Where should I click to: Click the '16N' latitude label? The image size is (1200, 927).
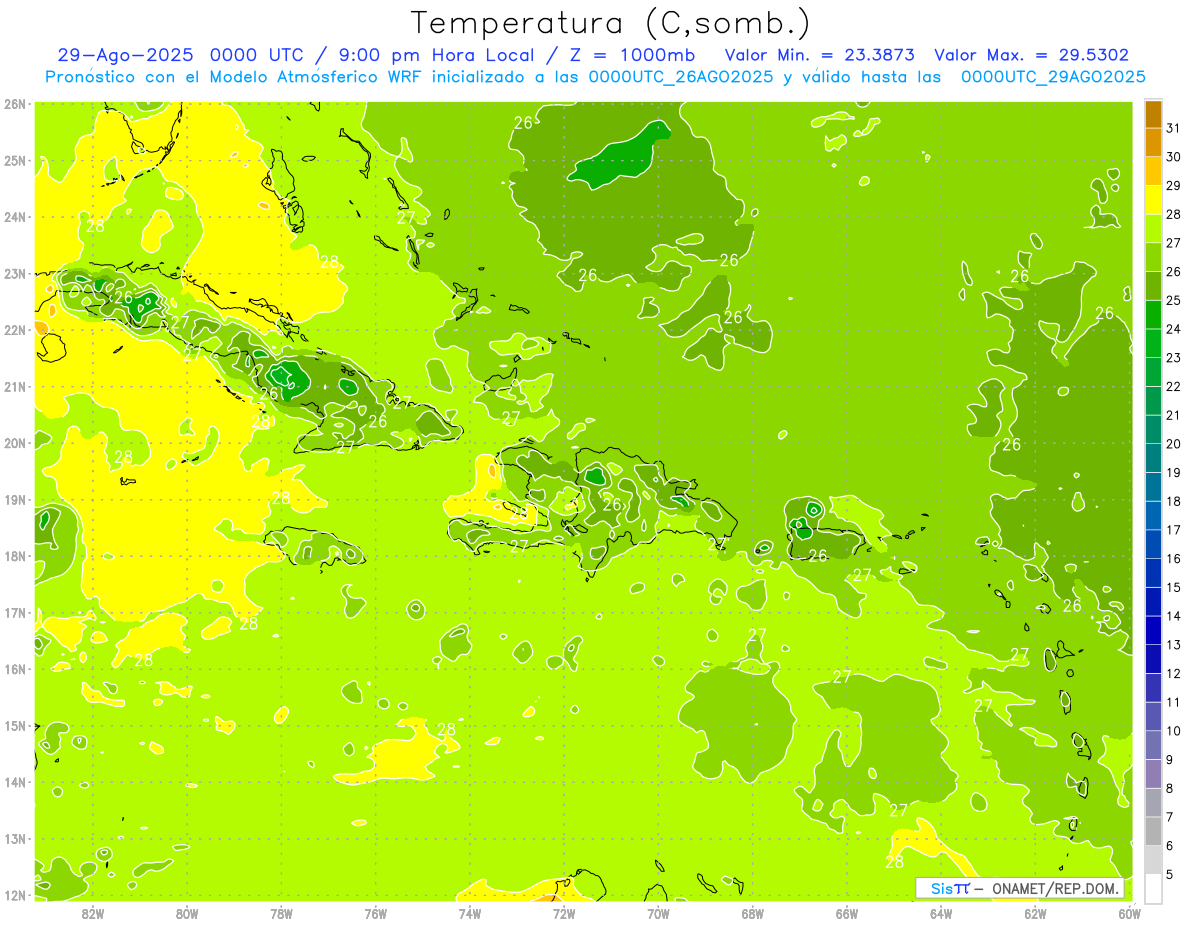click(15, 669)
